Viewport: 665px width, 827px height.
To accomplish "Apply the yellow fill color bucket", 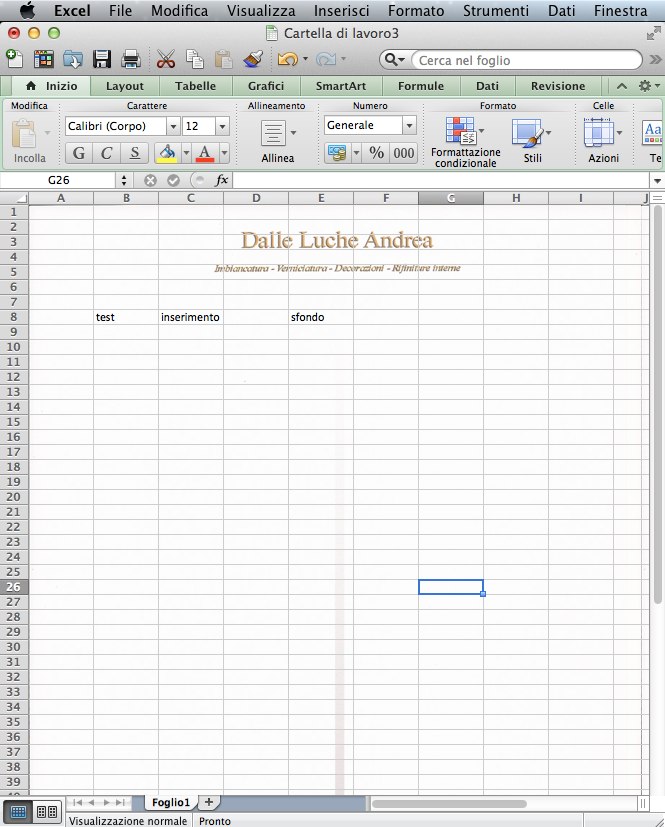I will click(x=168, y=153).
